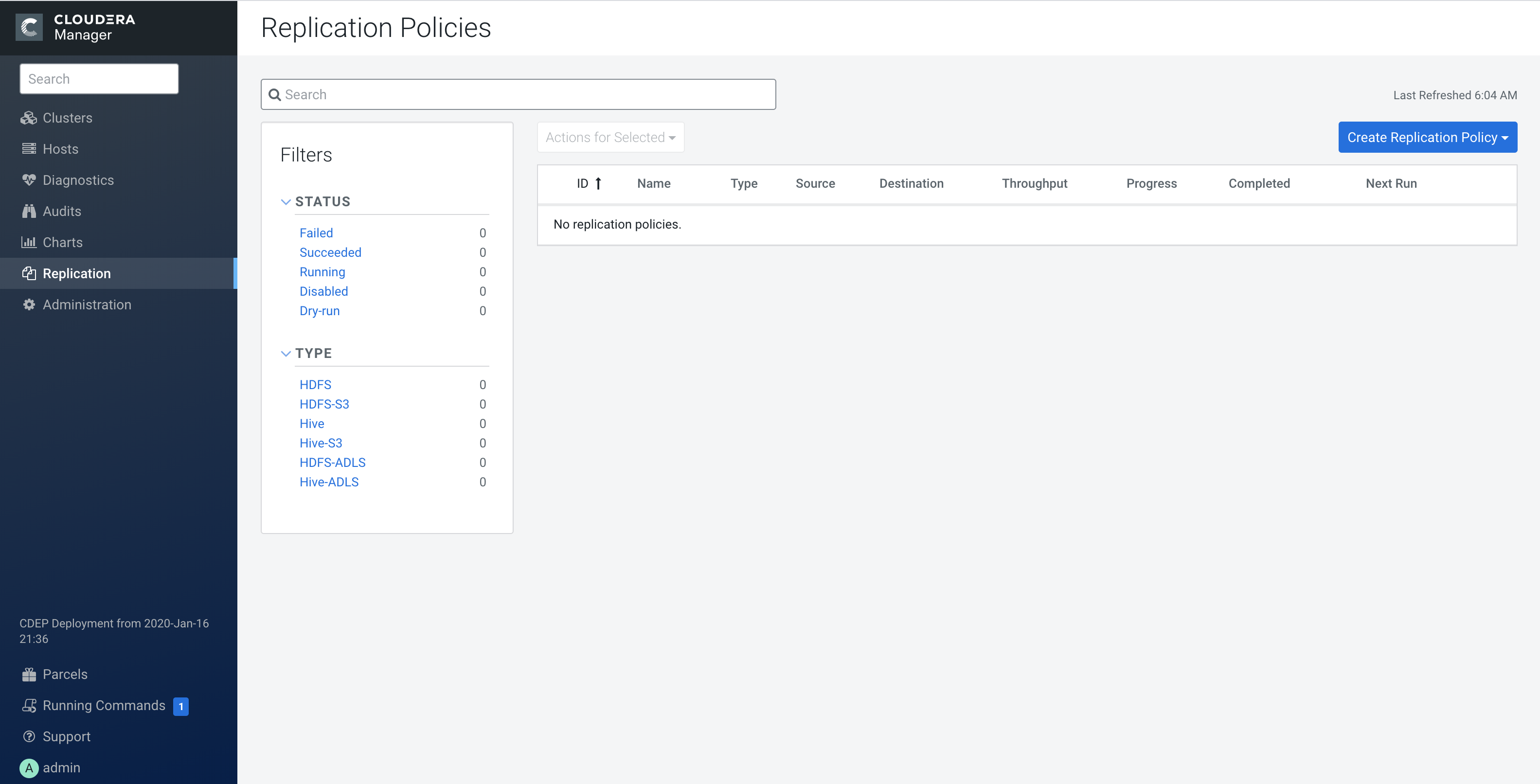
Task: Click the Audits binoculars icon
Action: 28,211
